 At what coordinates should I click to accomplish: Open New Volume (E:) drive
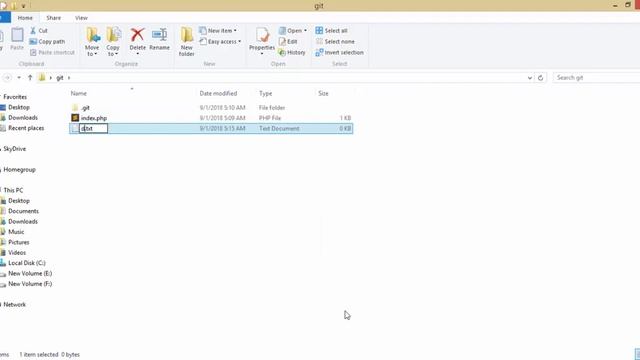pos(30,273)
